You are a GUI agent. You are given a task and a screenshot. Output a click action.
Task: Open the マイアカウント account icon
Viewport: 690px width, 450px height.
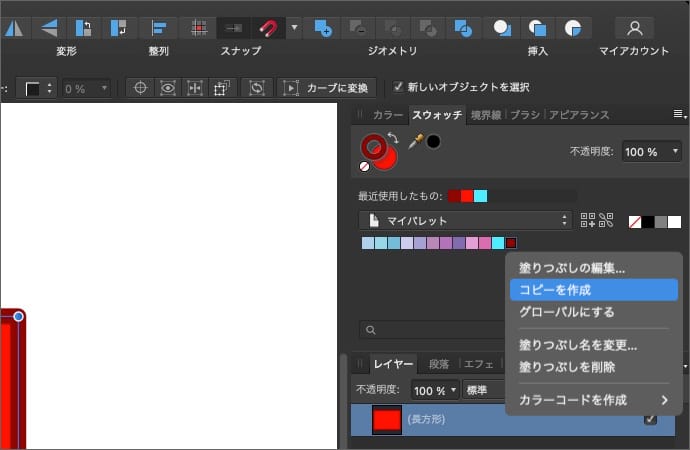634,28
